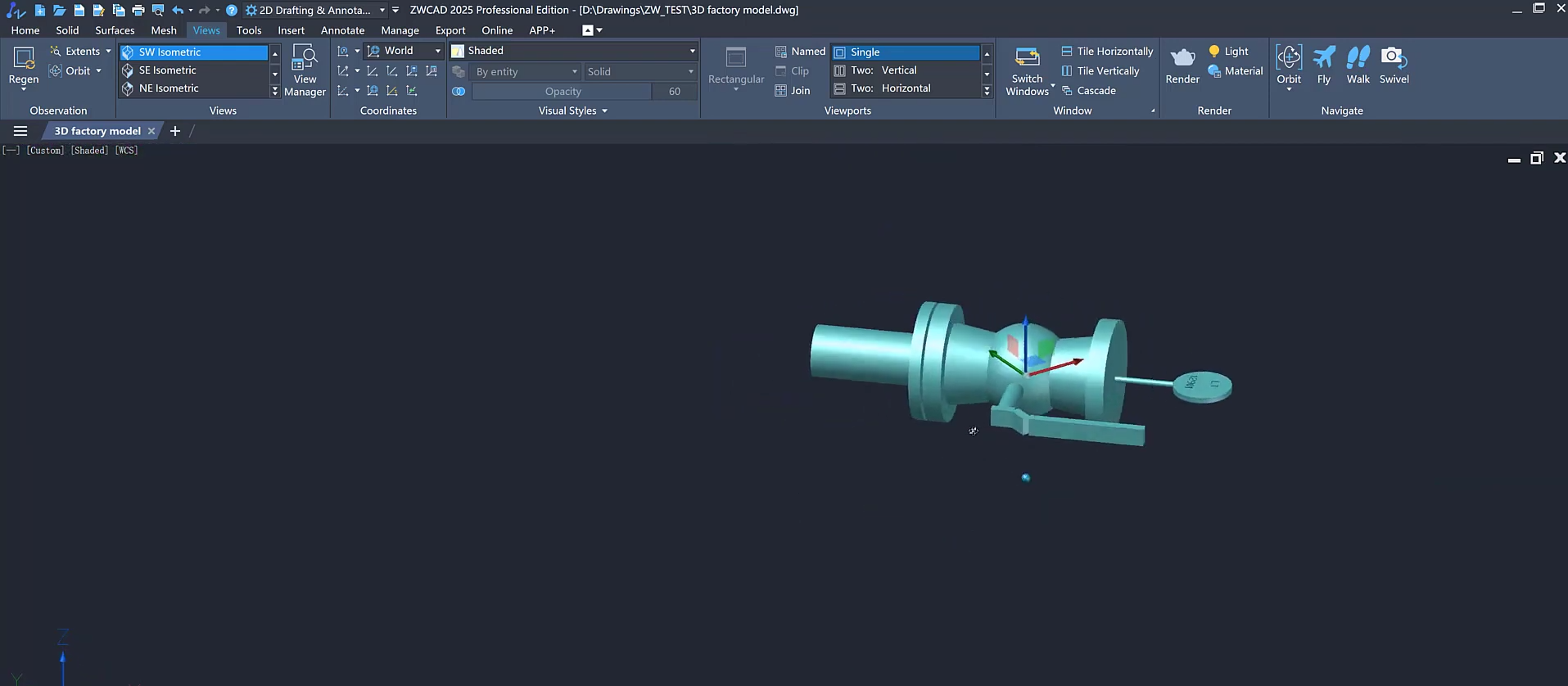Start Fly navigation mode
The image size is (1568, 686).
[x=1323, y=58]
